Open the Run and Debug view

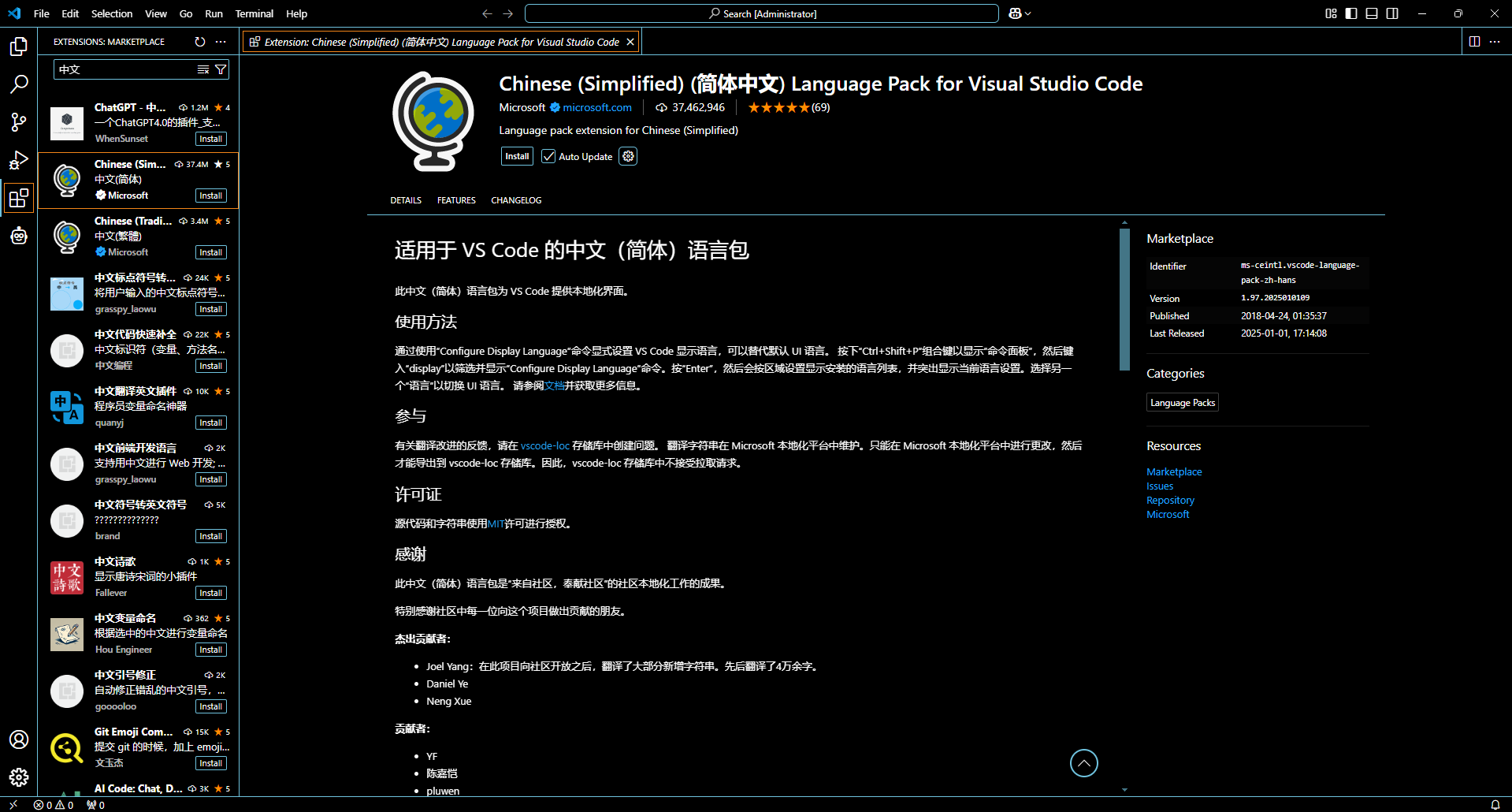click(19, 160)
